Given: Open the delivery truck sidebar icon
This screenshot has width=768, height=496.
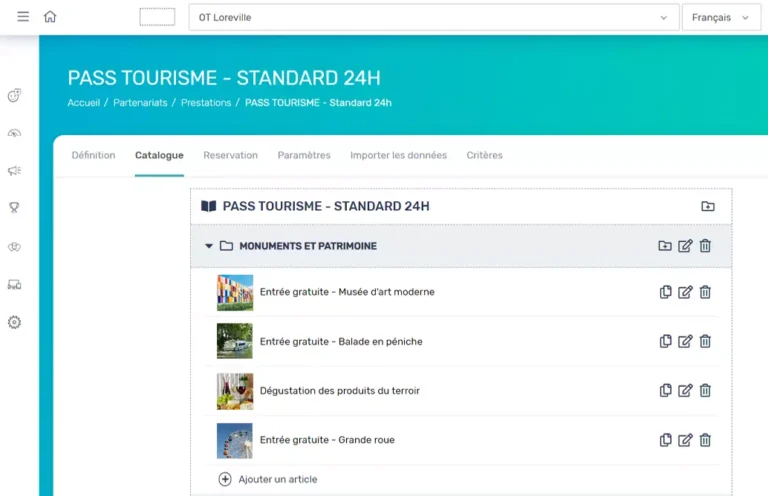Looking at the screenshot, I should click(x=14, y=284).
